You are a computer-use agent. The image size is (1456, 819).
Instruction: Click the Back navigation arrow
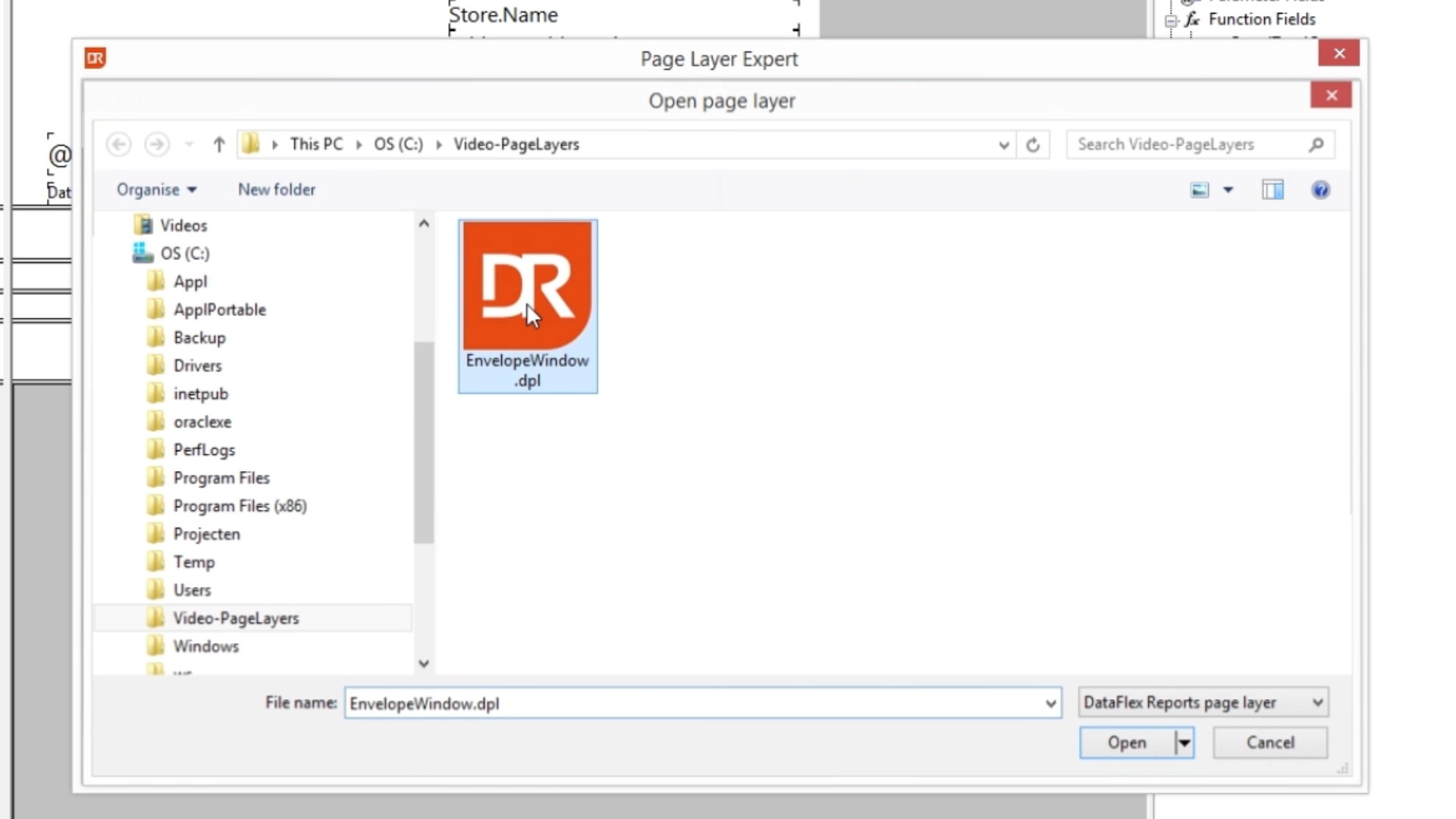118,144
